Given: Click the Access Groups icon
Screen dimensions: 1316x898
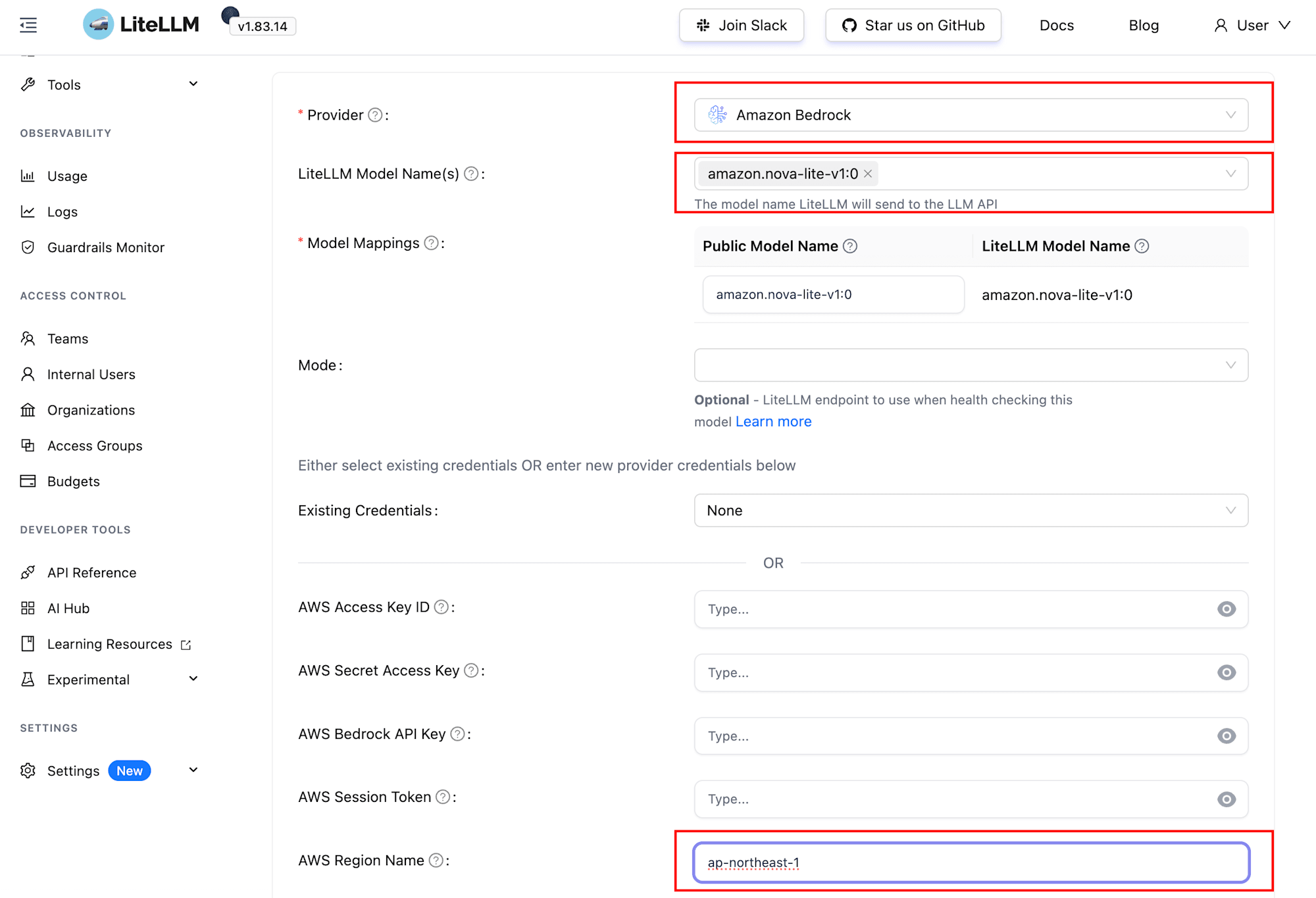Looking at the screenshot, I should (28, 445).
